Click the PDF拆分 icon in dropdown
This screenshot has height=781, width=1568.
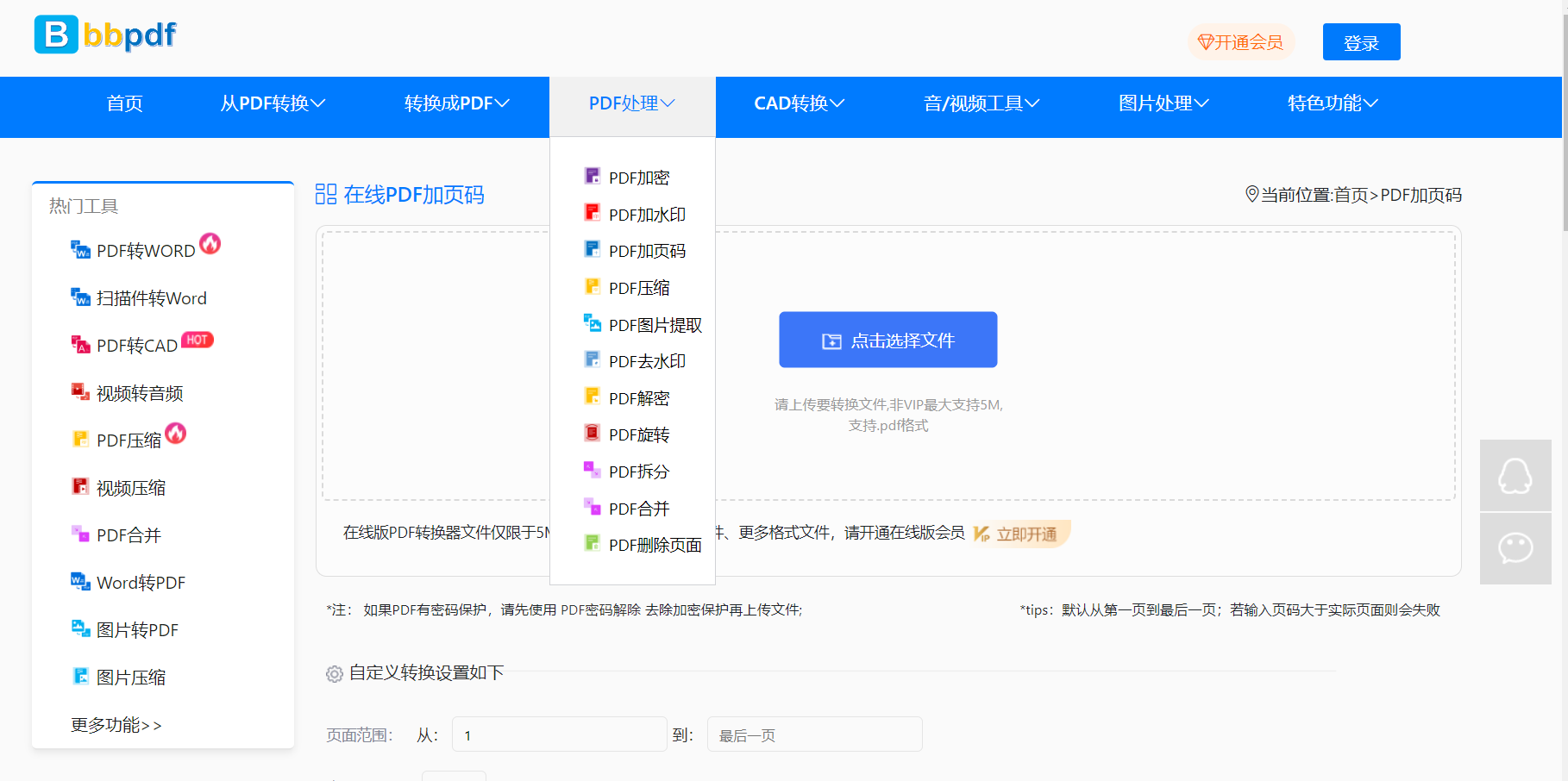(593, 470)
